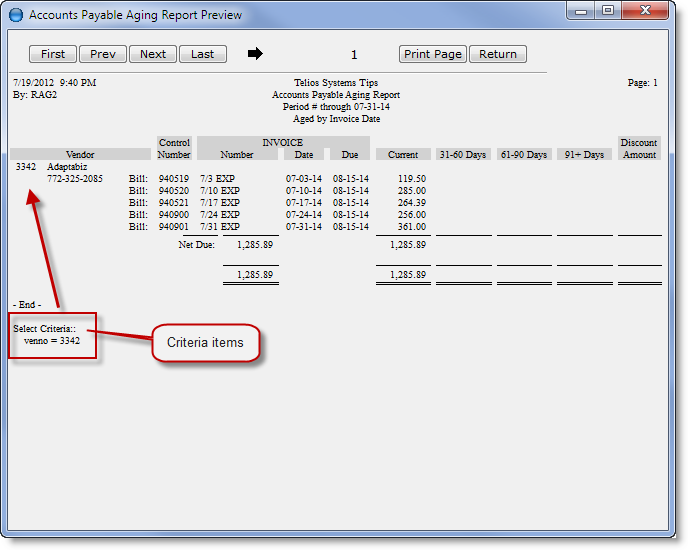
Task: Click the Current column header
Action: point(403,155)
